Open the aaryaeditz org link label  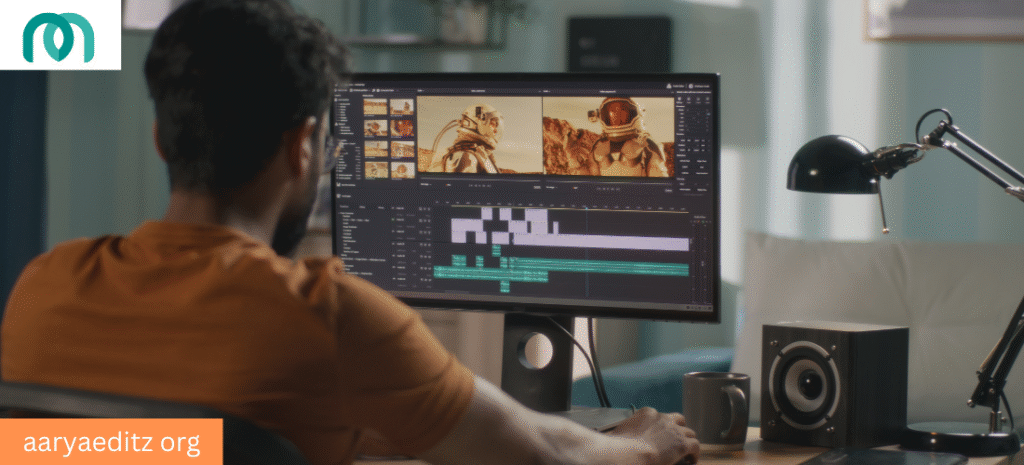[x=111, y=442]
